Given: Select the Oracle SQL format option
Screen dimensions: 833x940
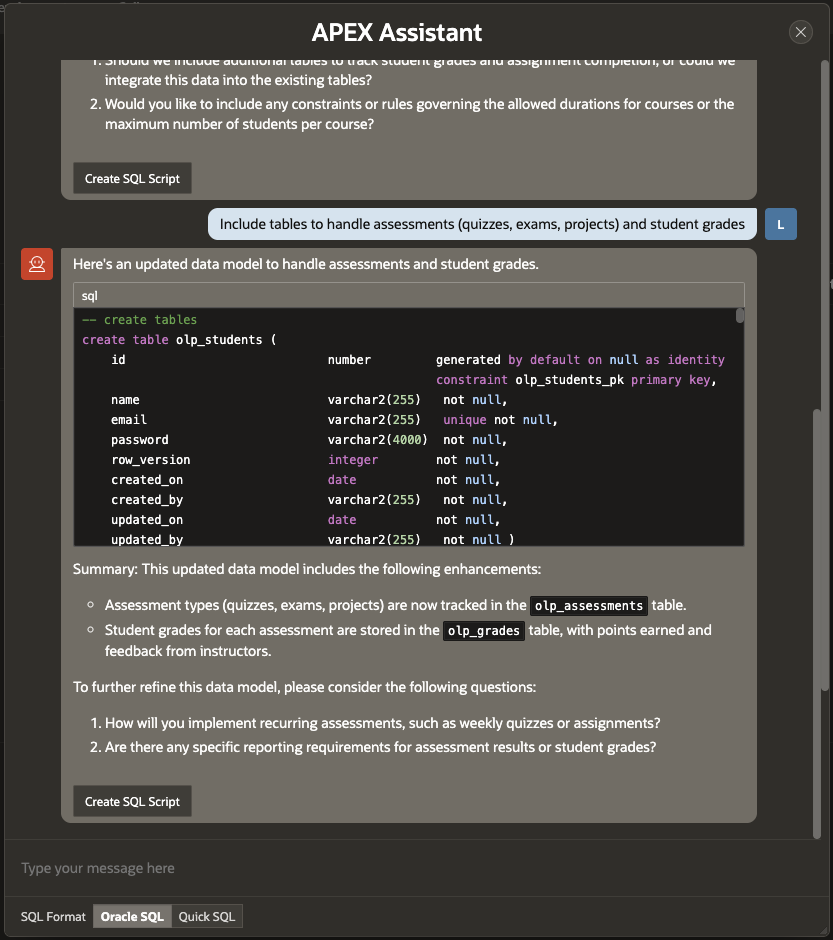Looking at the screenshot, I should [132, 916].
